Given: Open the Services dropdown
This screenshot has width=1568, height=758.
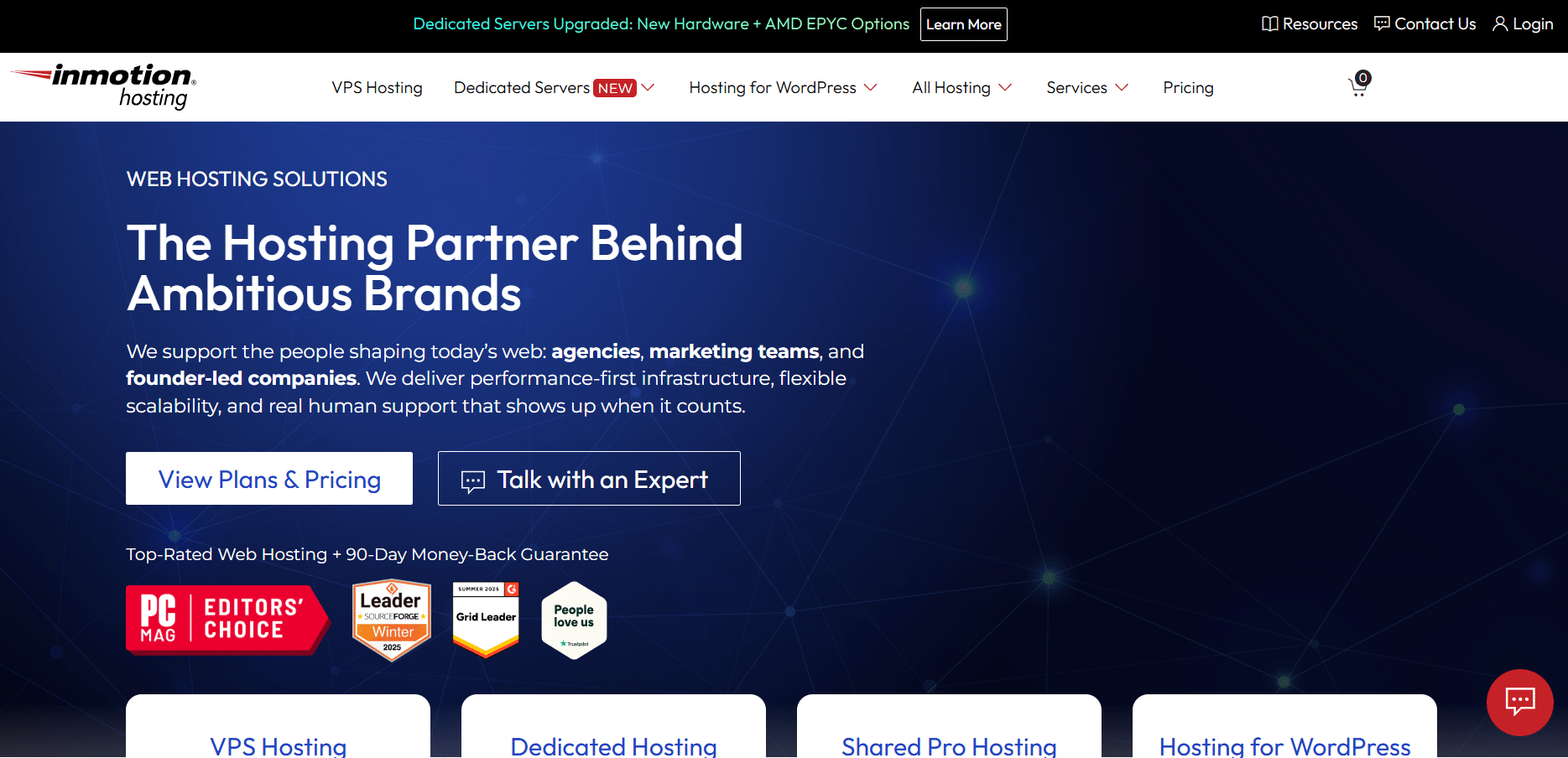Looking at the screenshot, I should pos(1086,87).
